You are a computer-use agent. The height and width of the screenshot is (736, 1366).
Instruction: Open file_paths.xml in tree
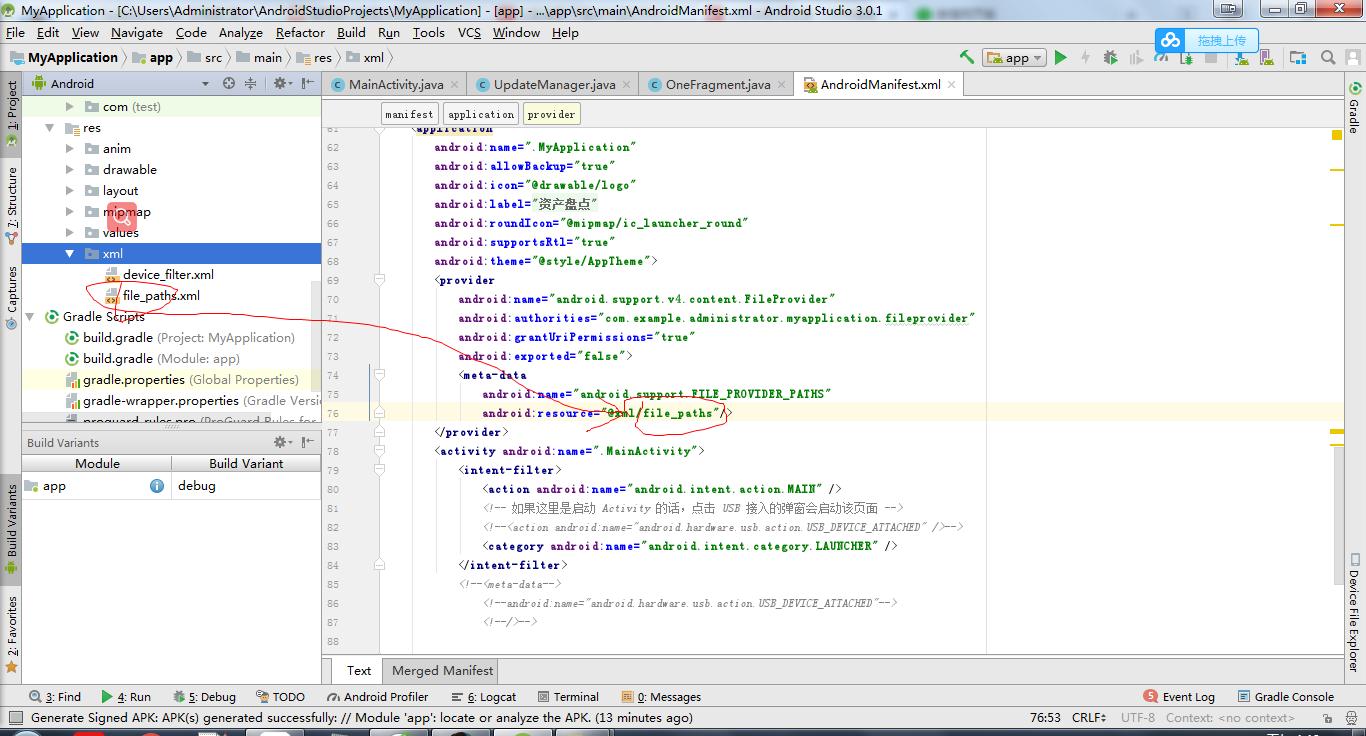point(161,296)
